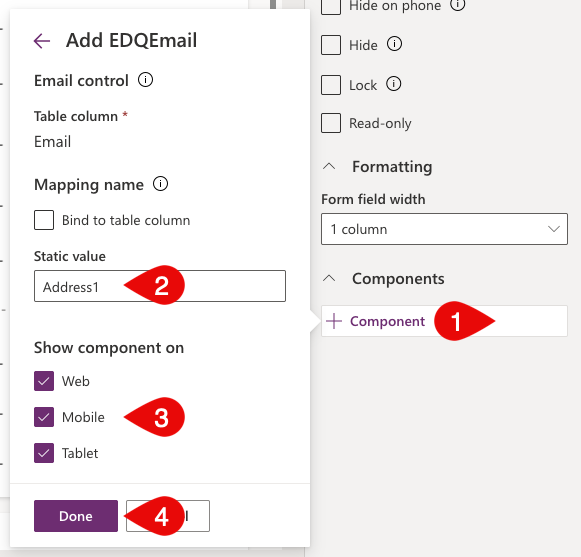Click the plus icon beside Component
581x557 pixels.
[334, 321]
